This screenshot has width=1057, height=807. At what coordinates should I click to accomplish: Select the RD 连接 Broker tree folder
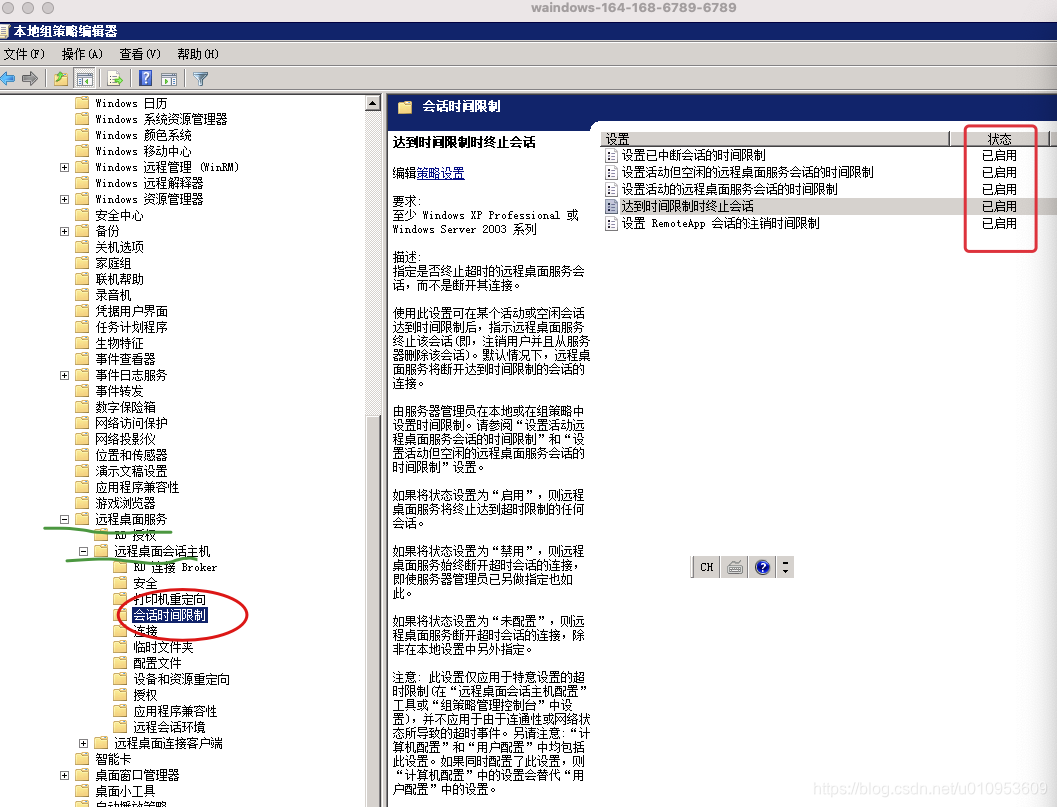point(175,567)
